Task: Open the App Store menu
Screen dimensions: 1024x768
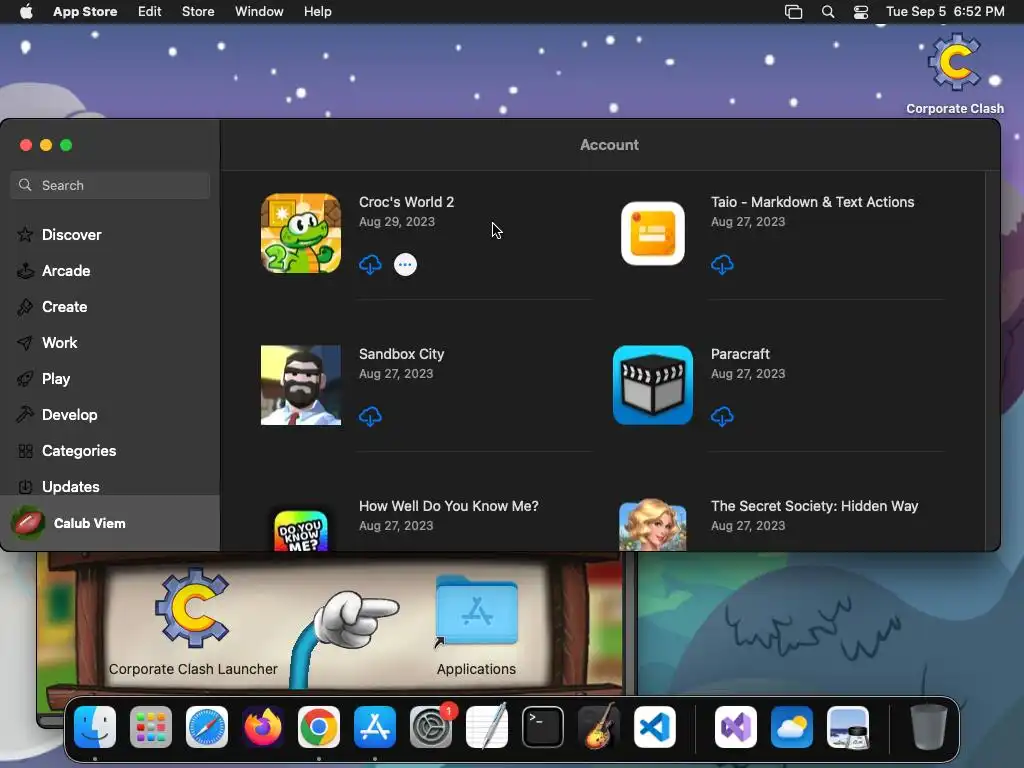Action: 85,12
